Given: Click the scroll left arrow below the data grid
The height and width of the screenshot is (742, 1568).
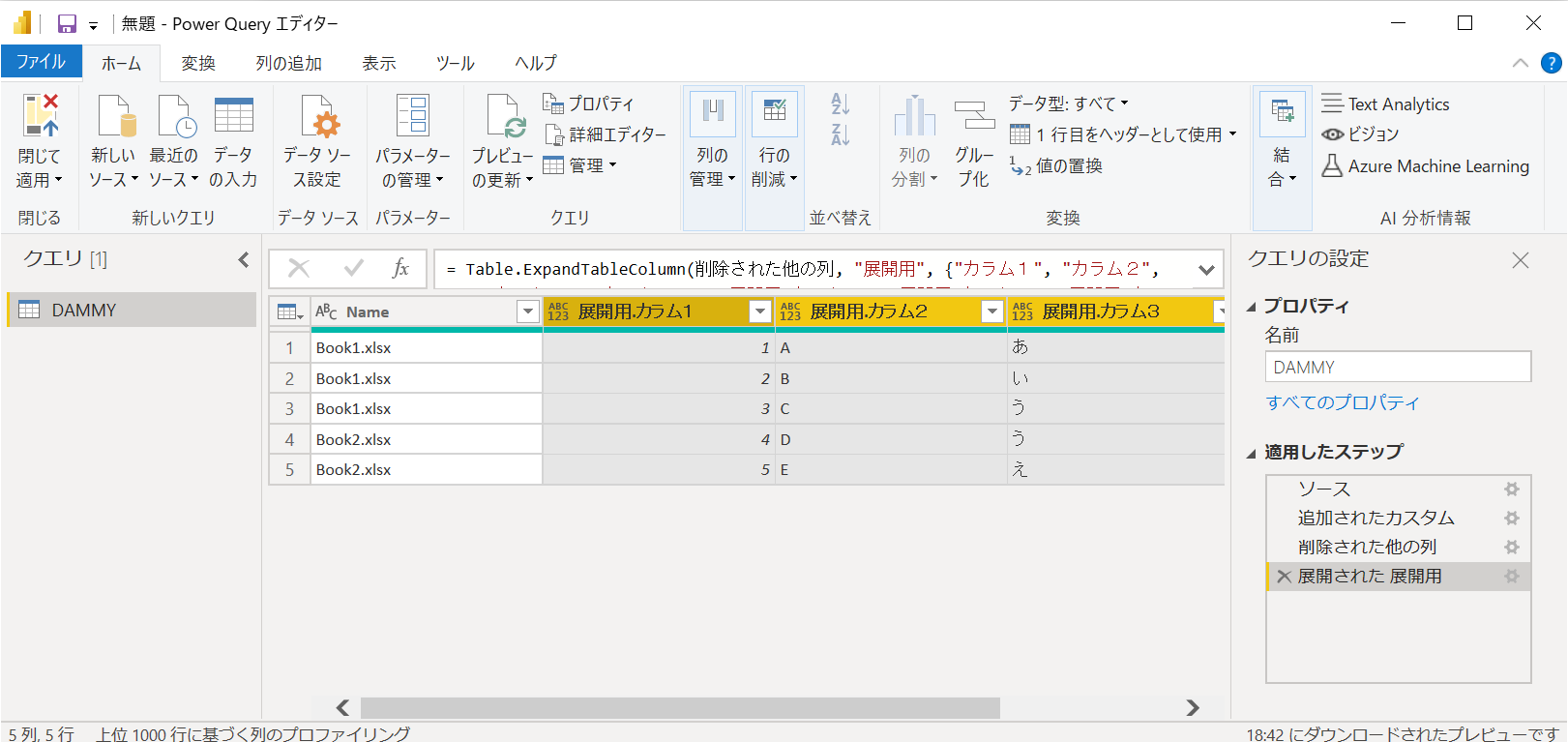Looking at the screenshot, I should (342, 708).
